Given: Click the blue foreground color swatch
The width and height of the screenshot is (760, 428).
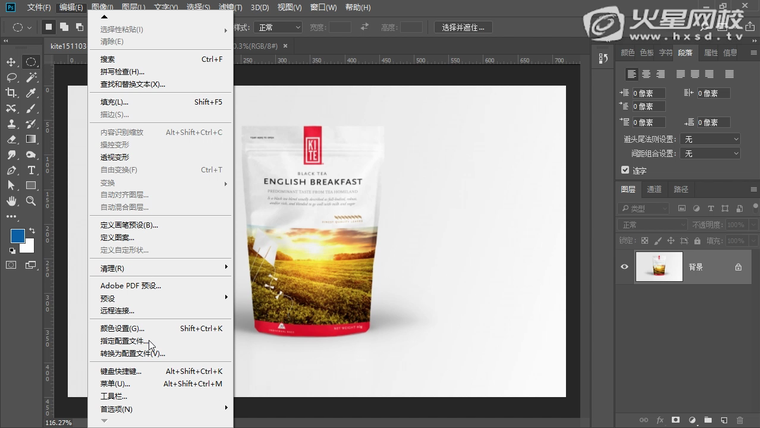Looking at the screenshot, I should (17, 237).
